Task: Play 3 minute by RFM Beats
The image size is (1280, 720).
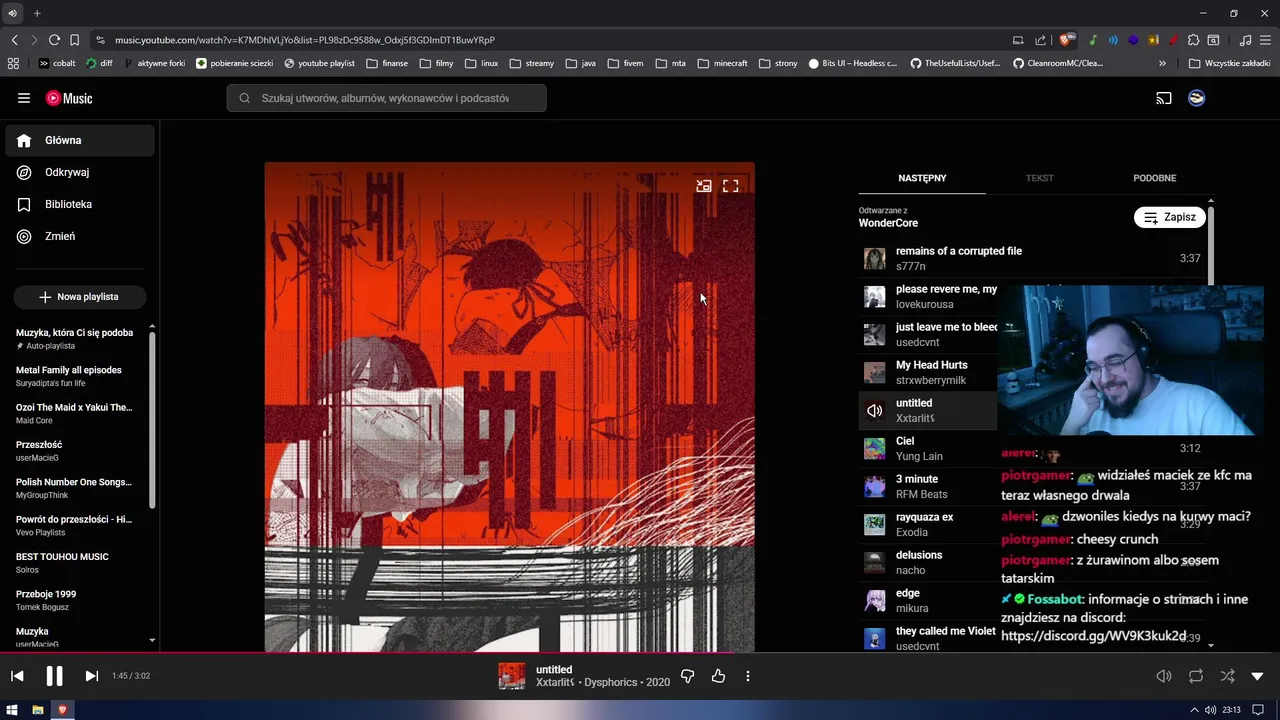Action: pyautogui.click(x=928, y=487)
